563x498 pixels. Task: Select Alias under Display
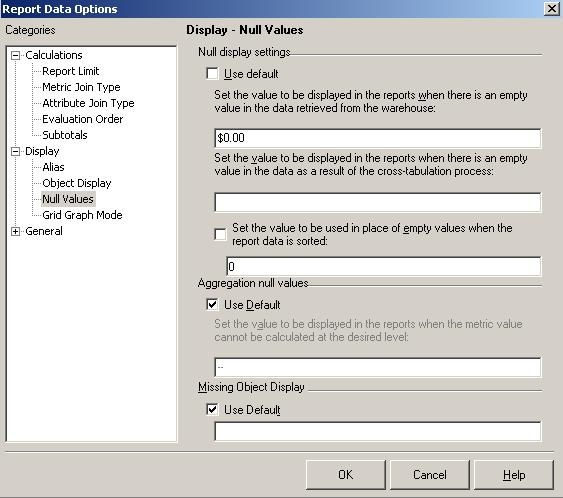click(53, 167)
